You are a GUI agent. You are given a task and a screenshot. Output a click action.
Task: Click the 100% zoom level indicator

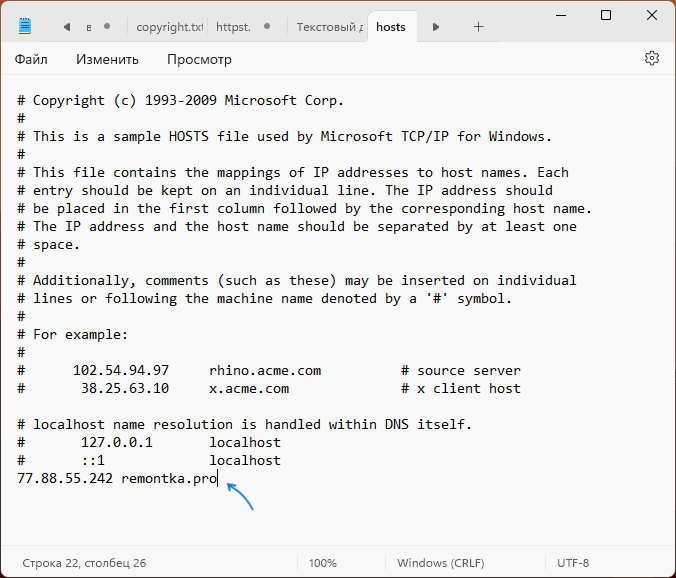pyautogui.click(x=322, y=563)
